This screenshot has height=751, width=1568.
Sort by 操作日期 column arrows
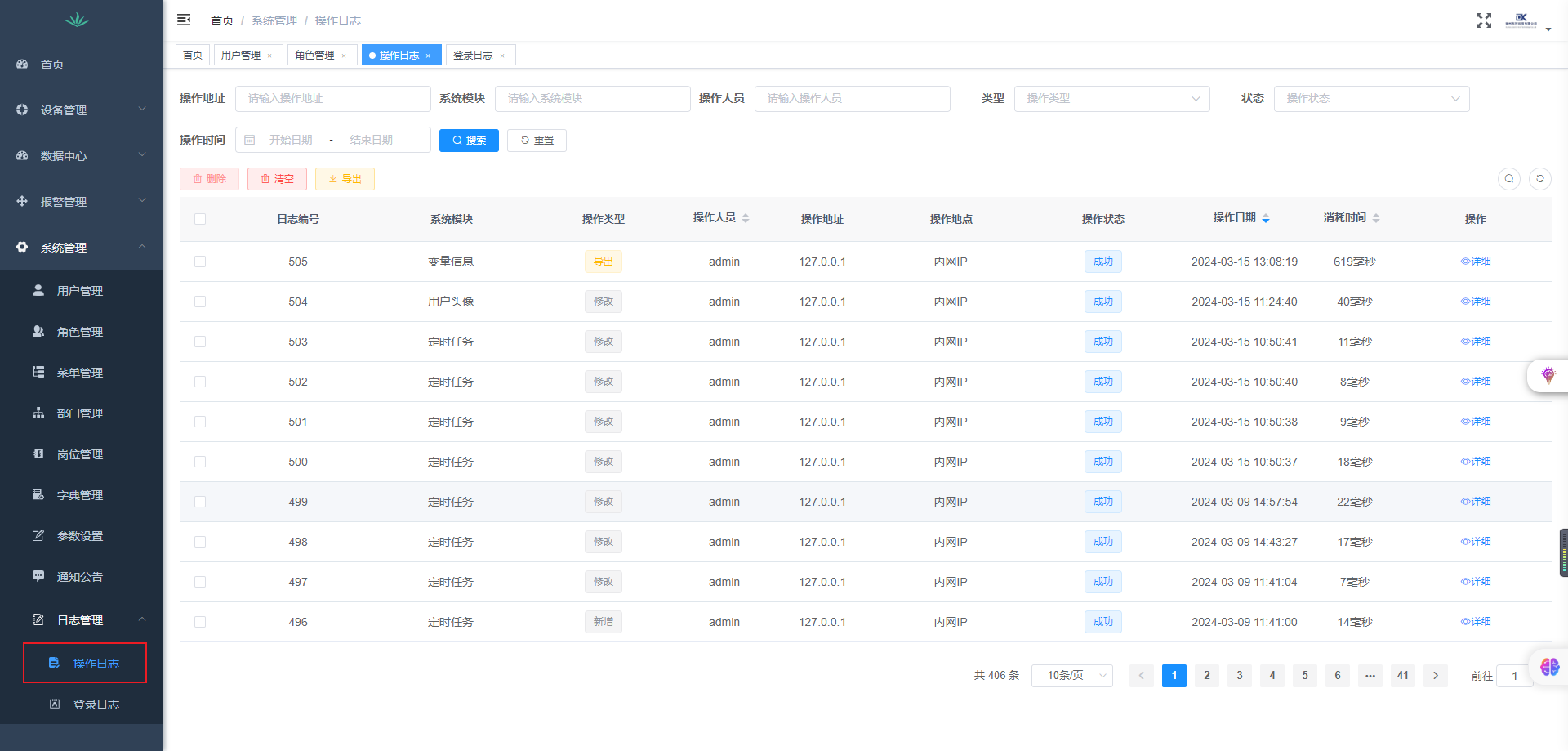(x=1266, y=218)
